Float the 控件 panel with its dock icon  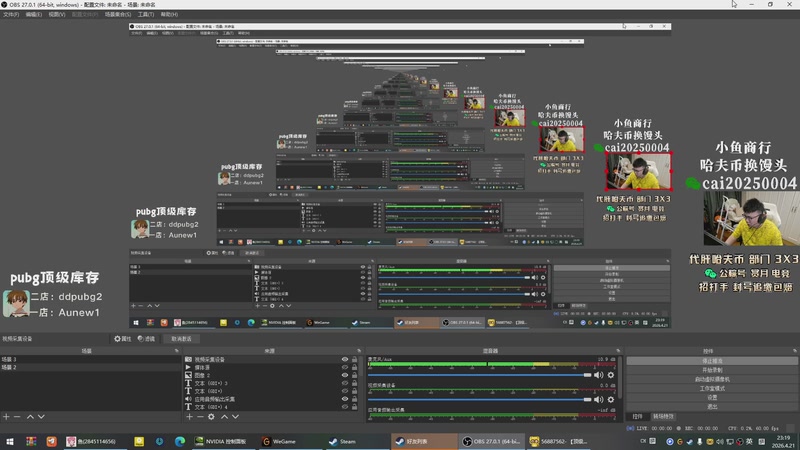[x=795, y=351]
